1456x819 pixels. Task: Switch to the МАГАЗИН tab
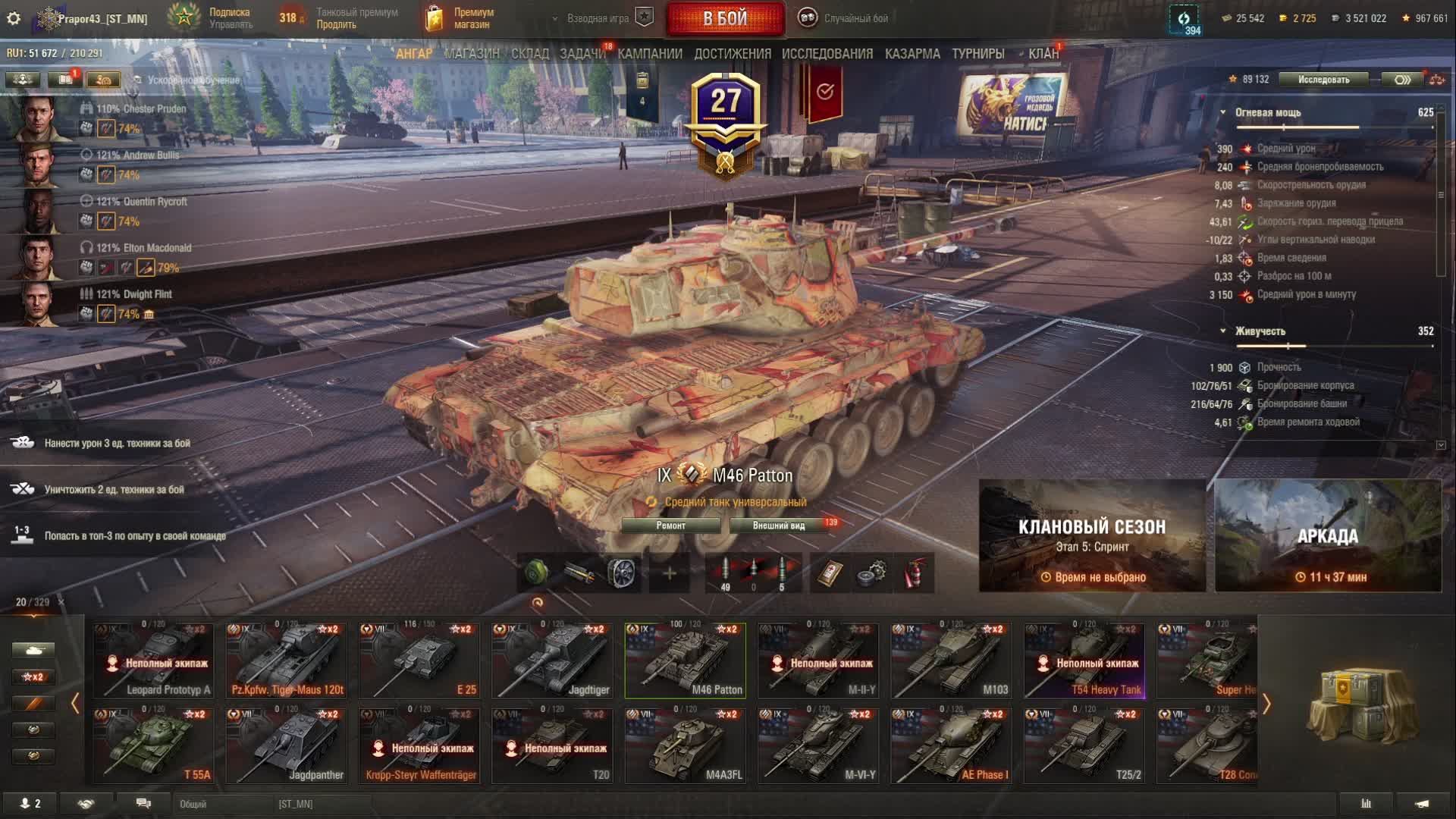click(472, 54)
